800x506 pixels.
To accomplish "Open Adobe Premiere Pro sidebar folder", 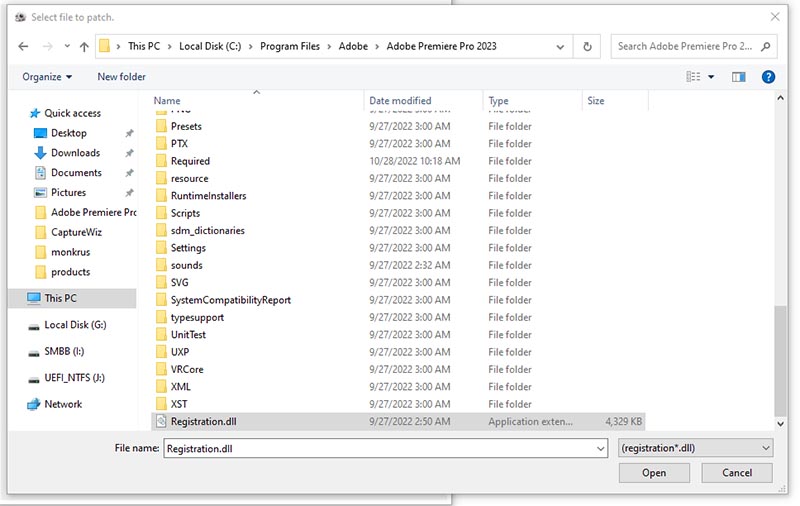I will point(85,213).
